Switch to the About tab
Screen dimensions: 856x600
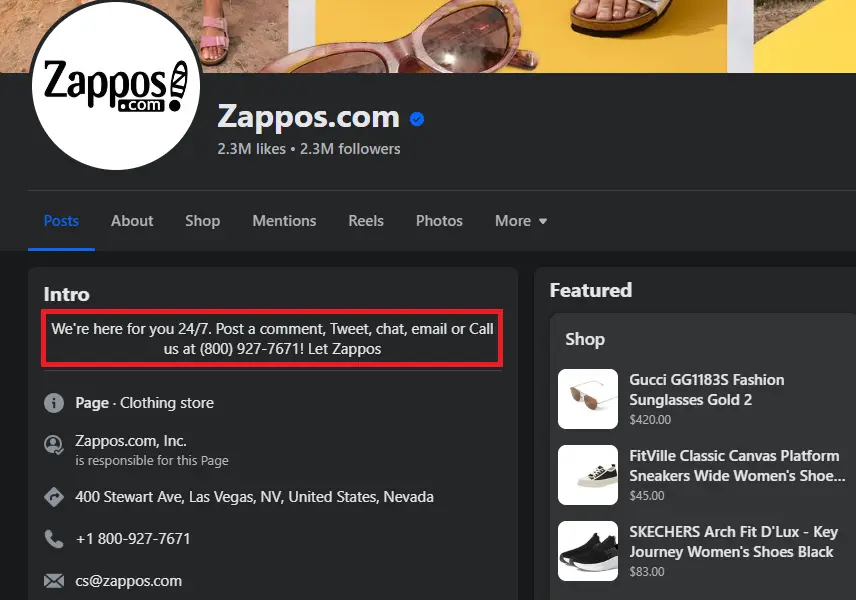click(132, 221)
